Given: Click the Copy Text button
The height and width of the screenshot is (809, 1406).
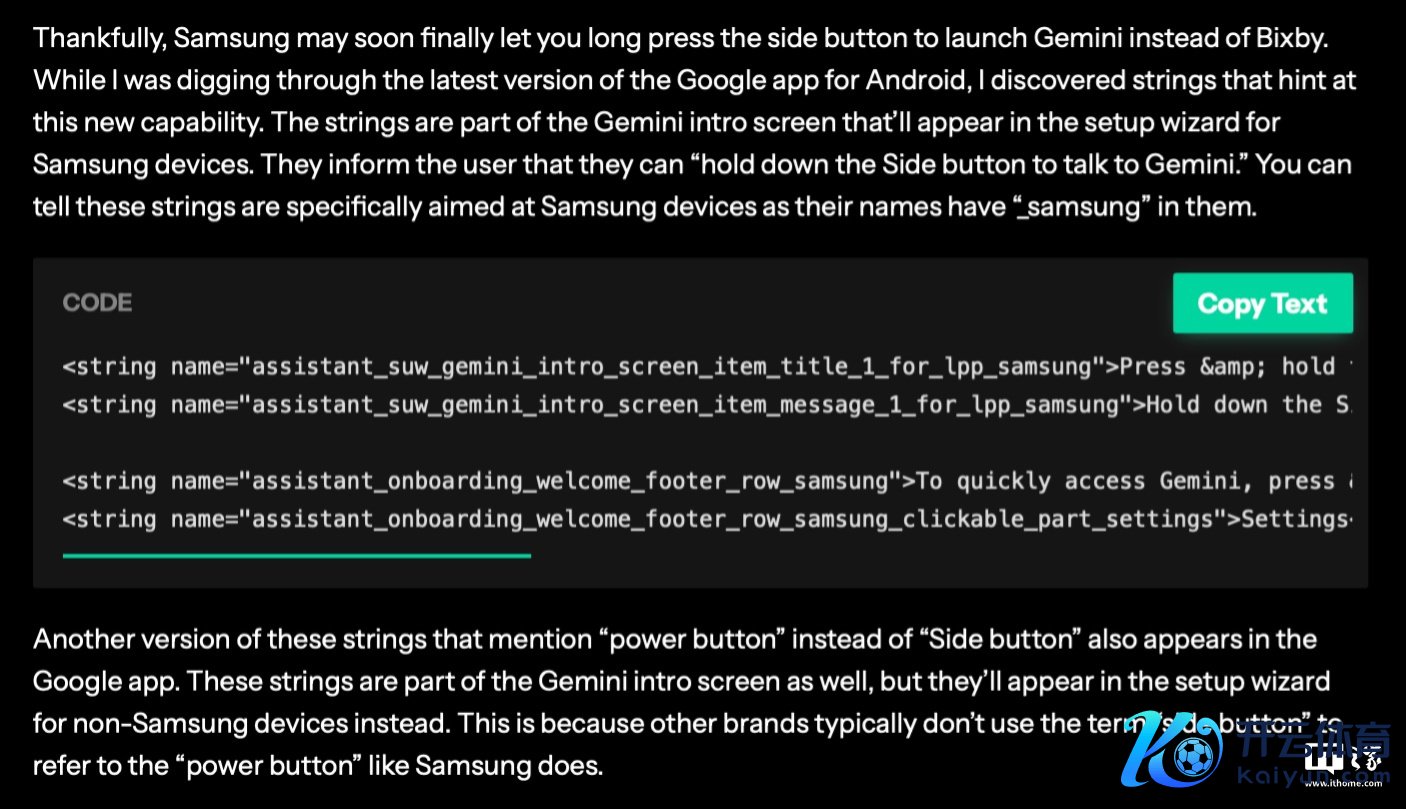Looking at the screenshot, I should point(1262,303).
